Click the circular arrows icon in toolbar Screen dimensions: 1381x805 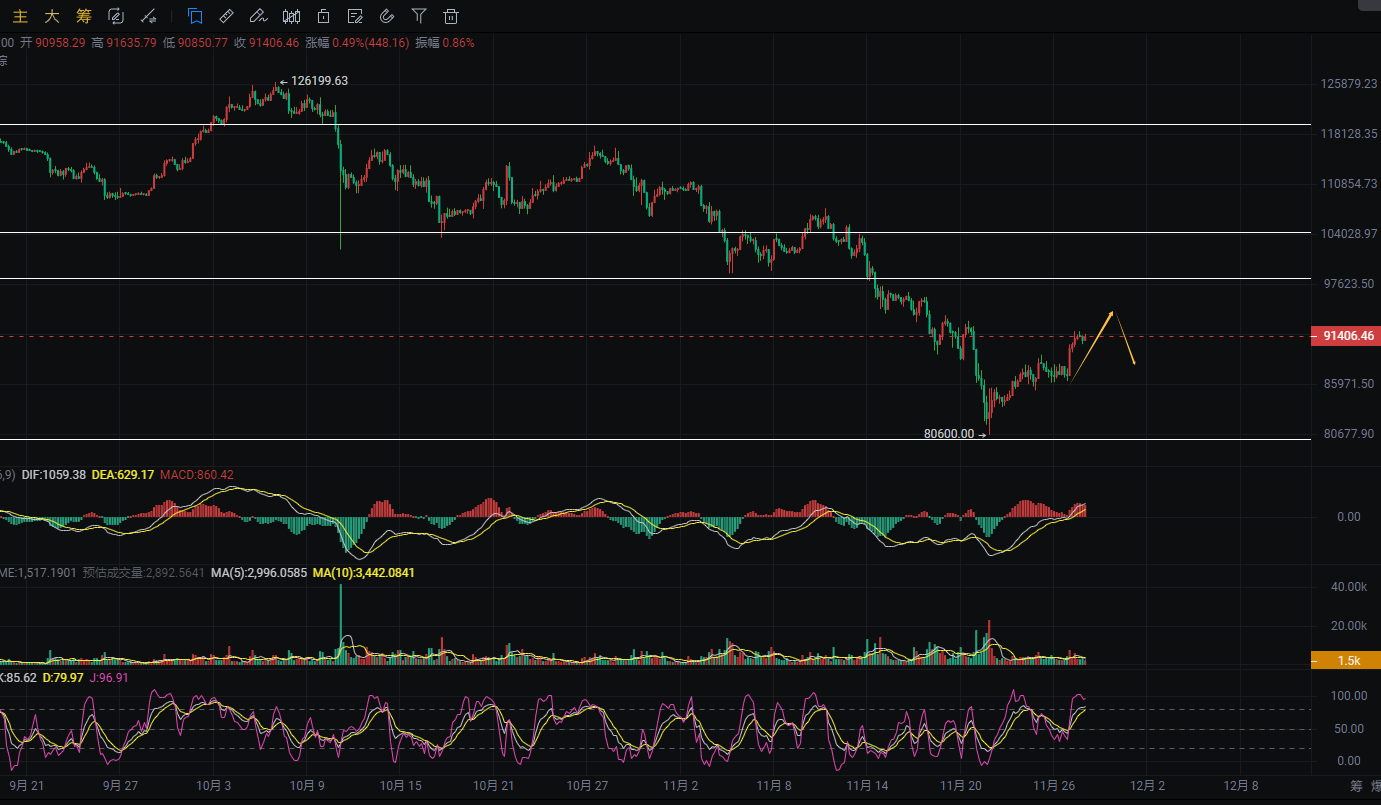point(116,16)
